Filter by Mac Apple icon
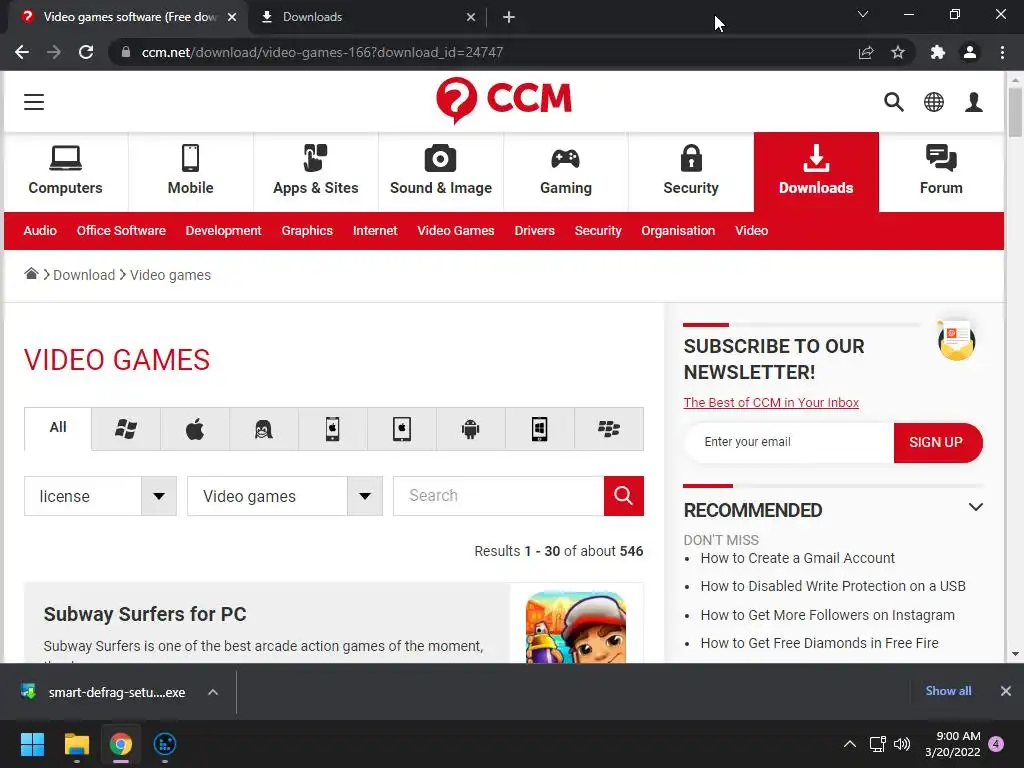The width and height of the screenshot is (1024, 768). (x=195, y=429)
